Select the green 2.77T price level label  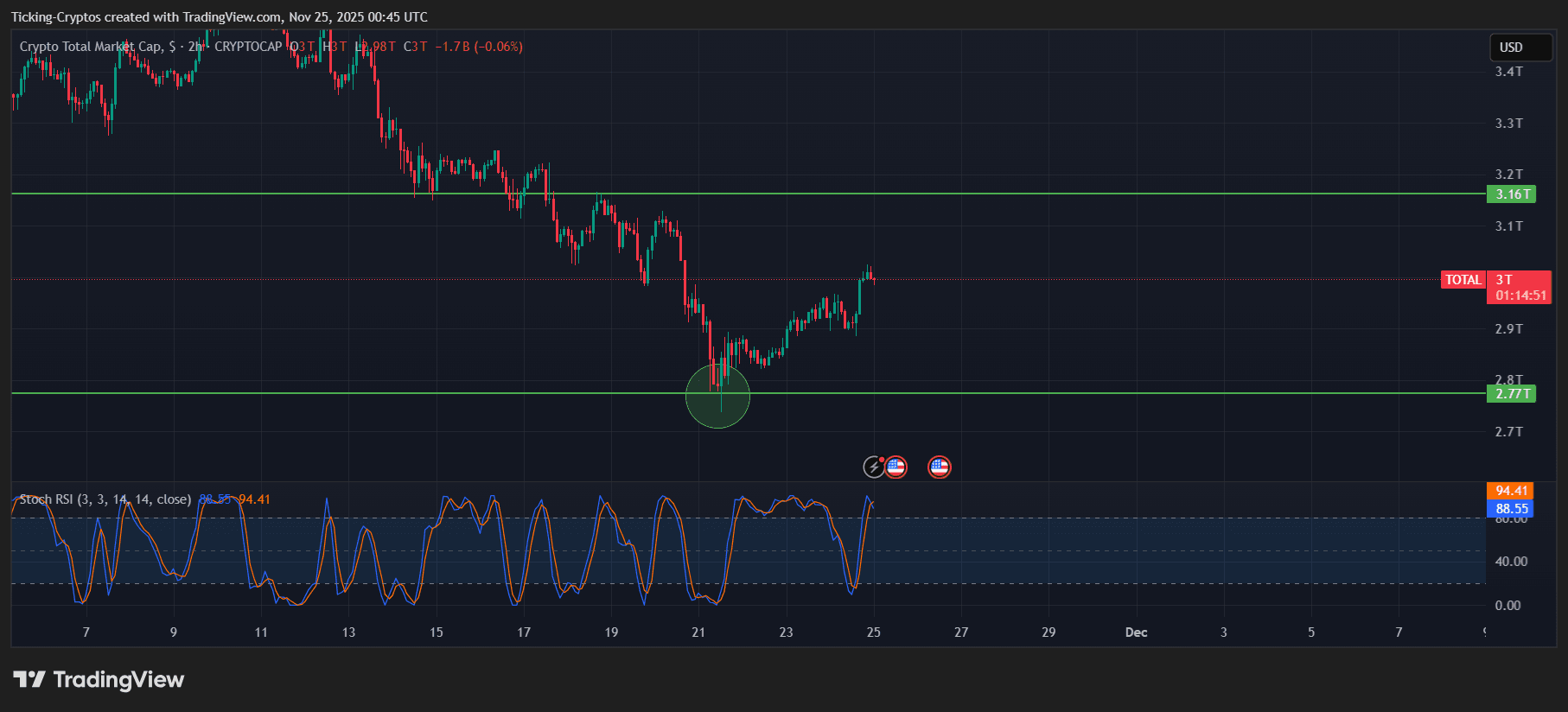coord(1511,394)
